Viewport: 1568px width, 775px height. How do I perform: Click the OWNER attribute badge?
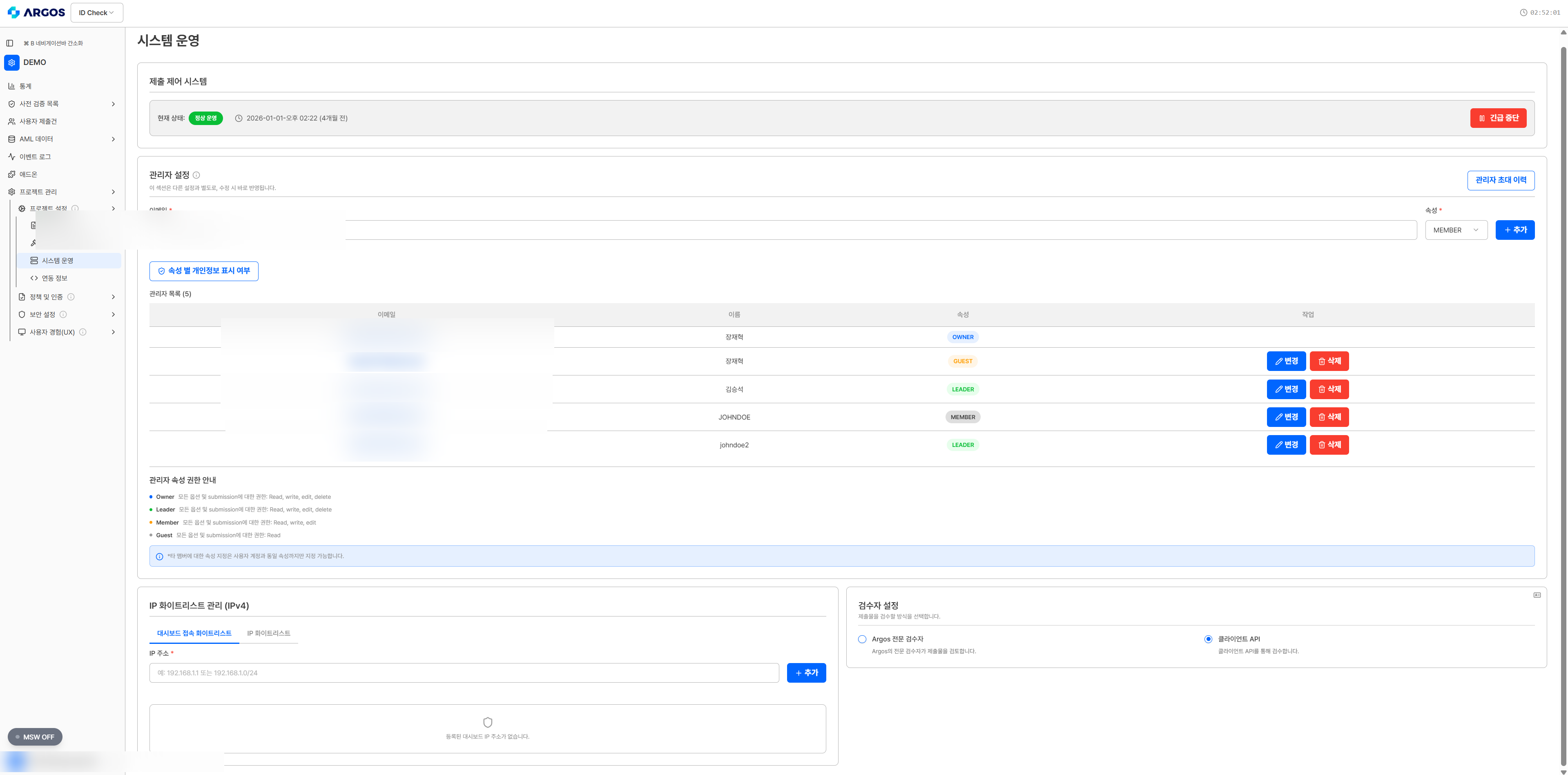[962, 337]
